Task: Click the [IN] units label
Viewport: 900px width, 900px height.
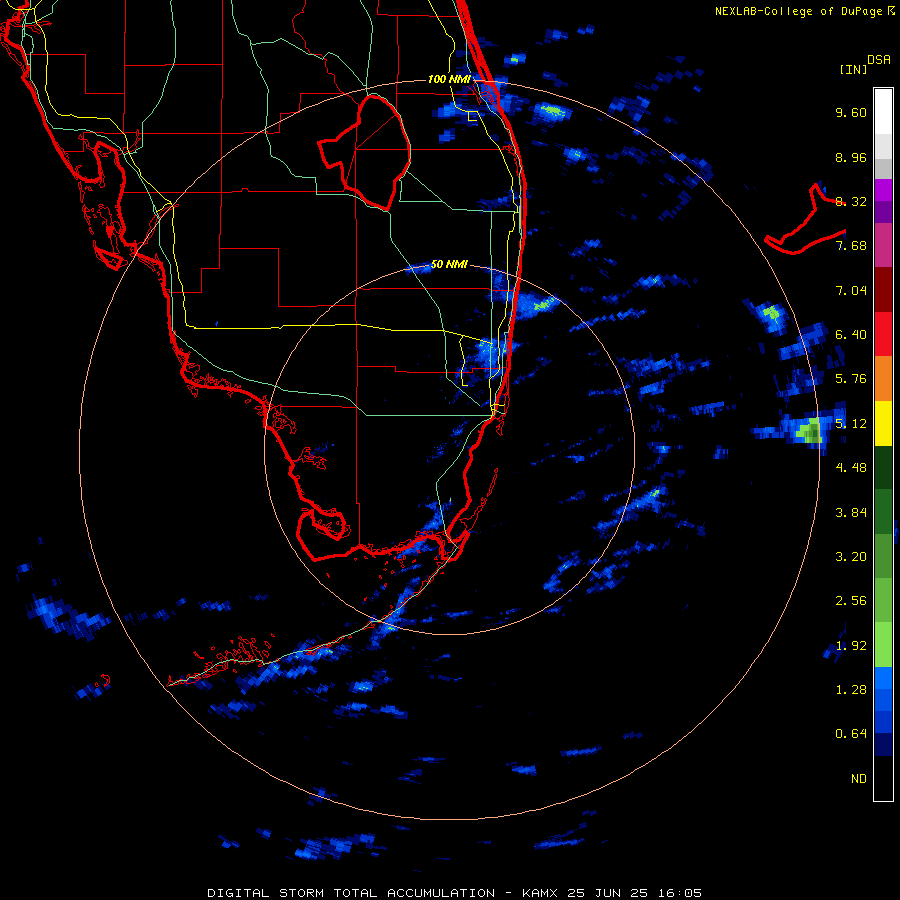Action: (854, 69)
